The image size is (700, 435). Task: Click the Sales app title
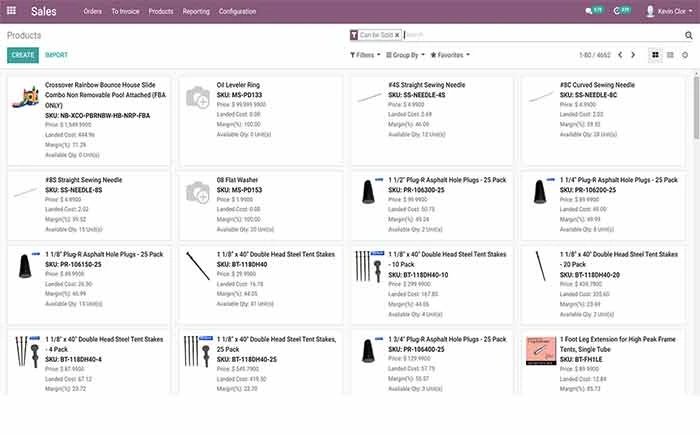44,11
